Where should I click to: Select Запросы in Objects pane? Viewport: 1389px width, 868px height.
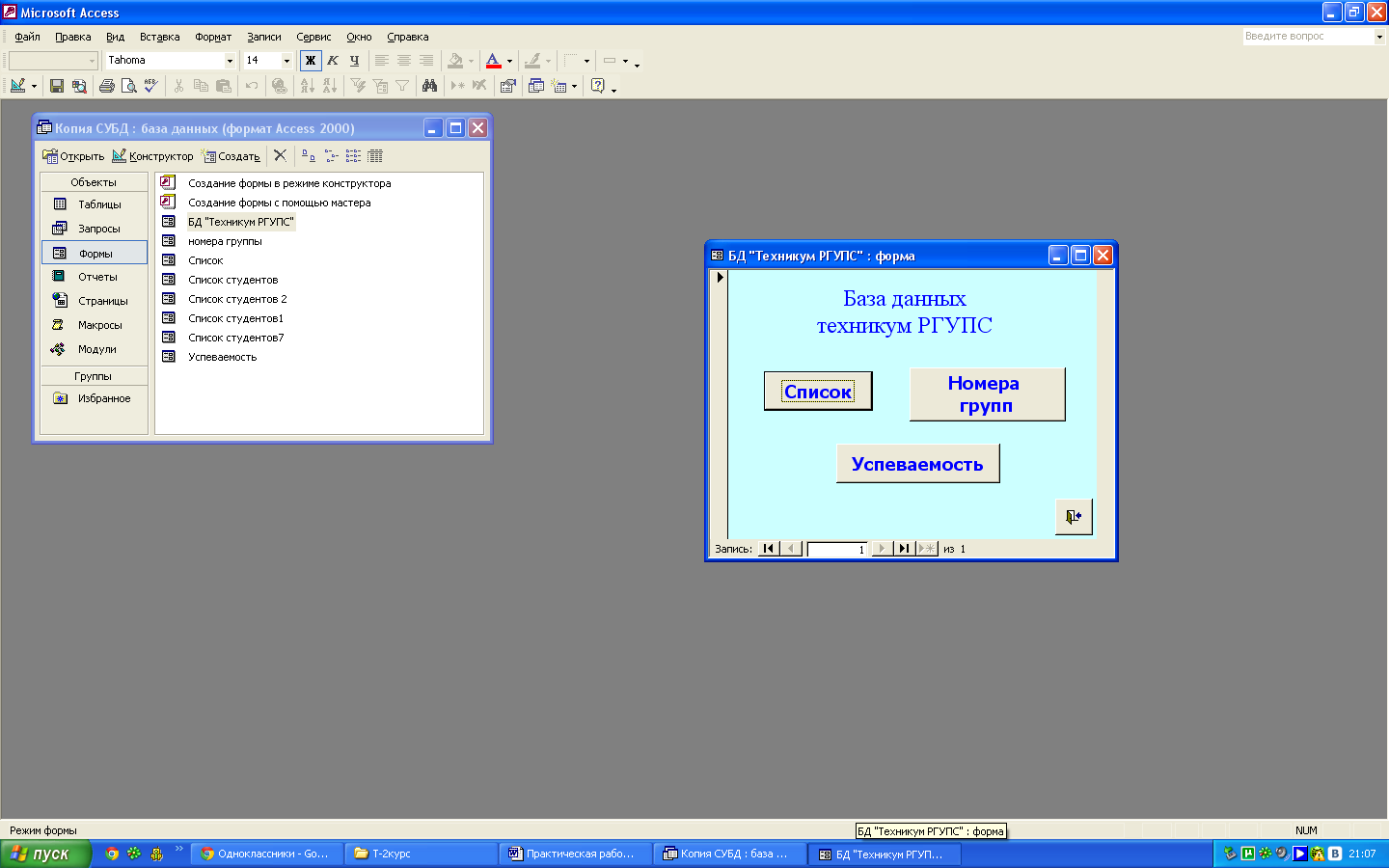[x=95, y=229]
